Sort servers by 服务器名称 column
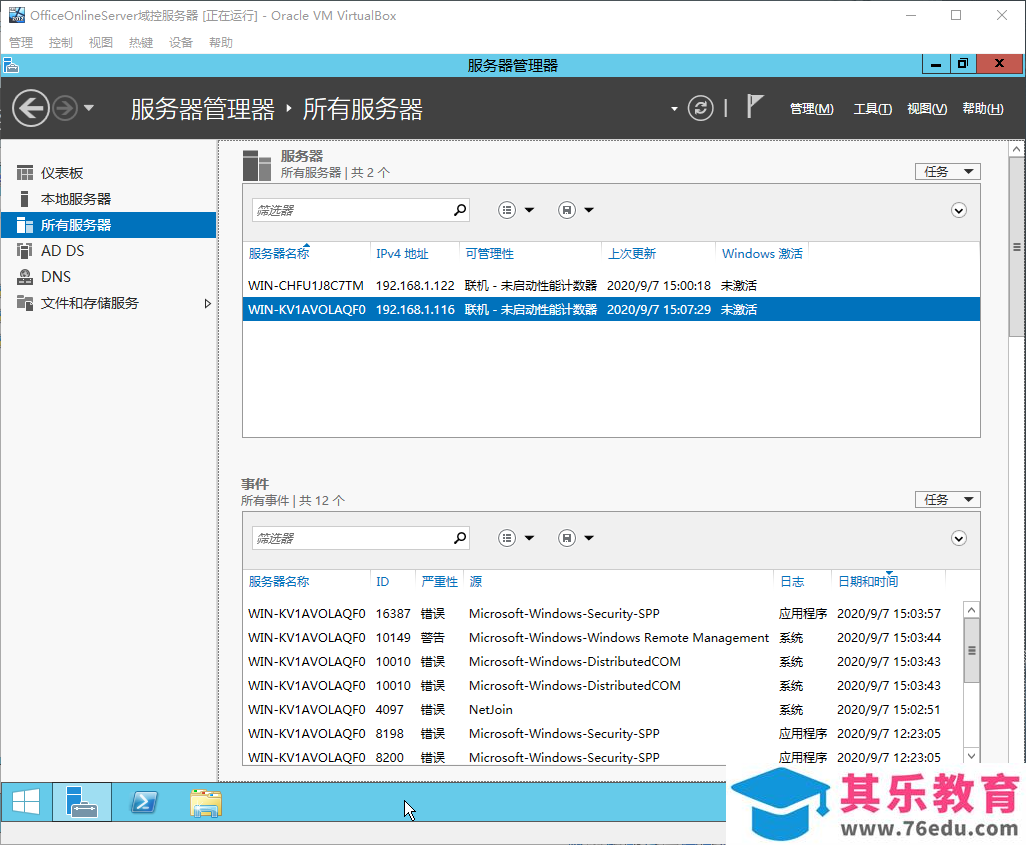 click(279, 254)
